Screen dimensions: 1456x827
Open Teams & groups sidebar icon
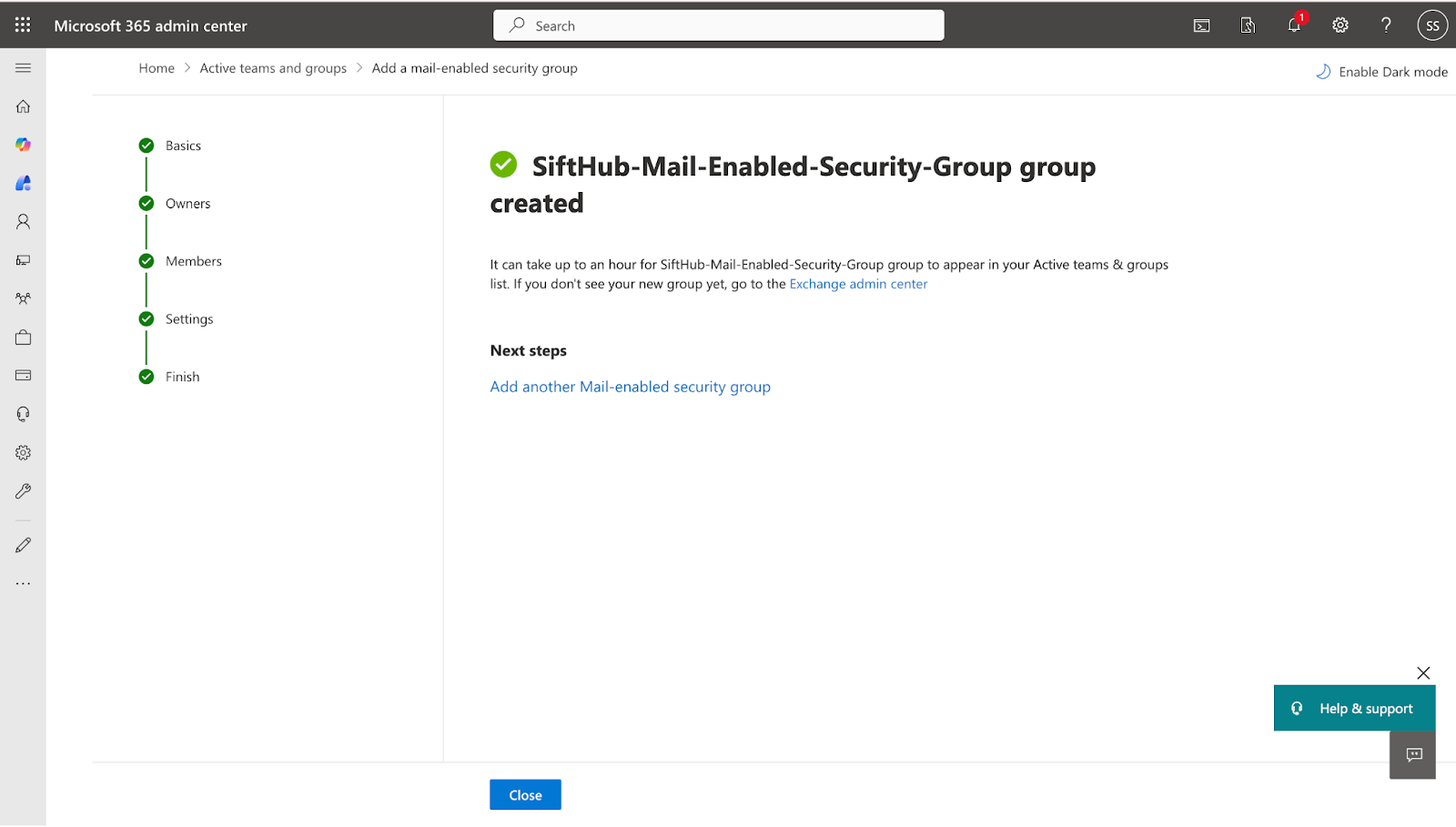click(23, 298)
